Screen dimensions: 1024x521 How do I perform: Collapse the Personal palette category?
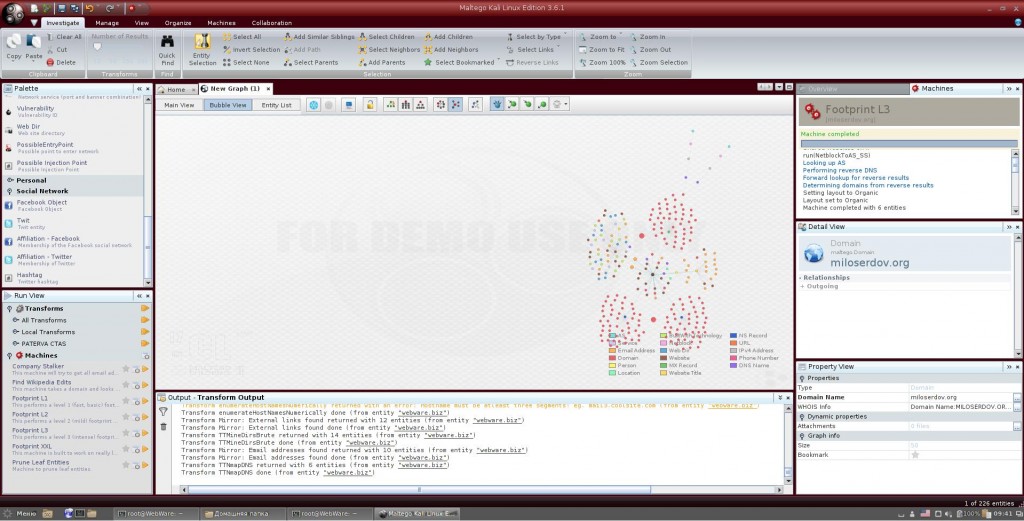pos(10,180)
